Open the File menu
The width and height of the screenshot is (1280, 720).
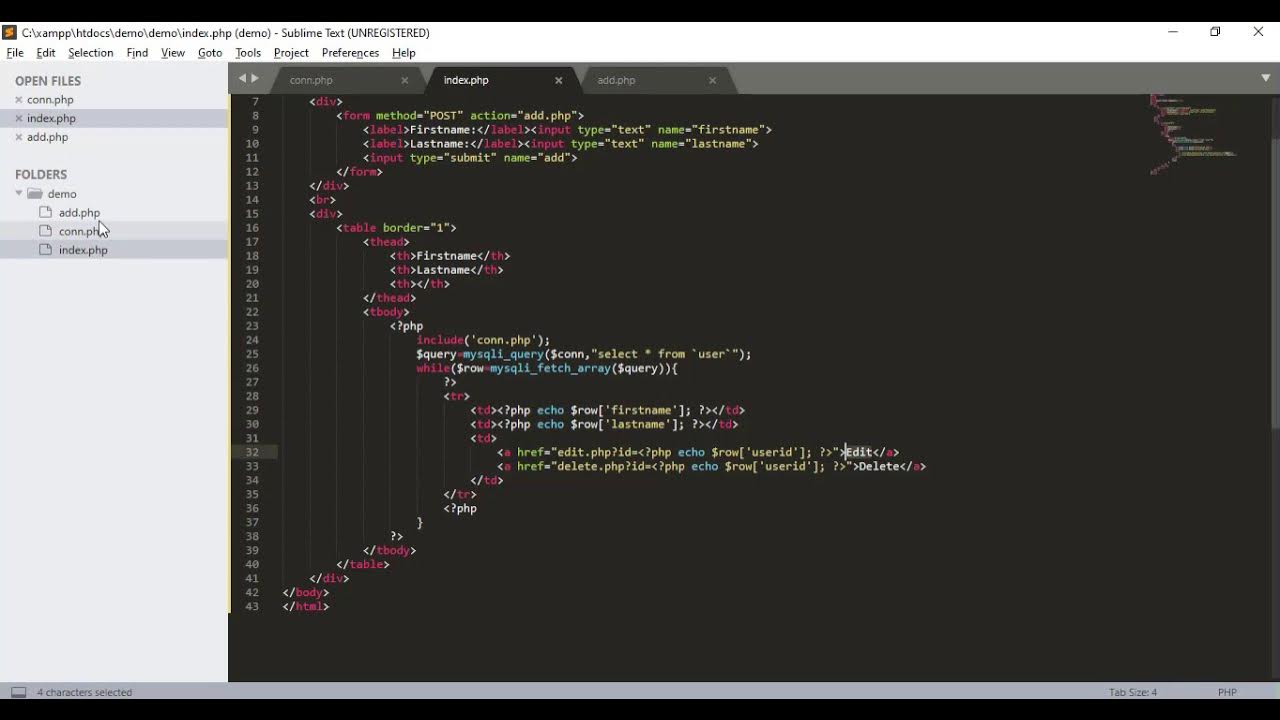pos(15,53)
